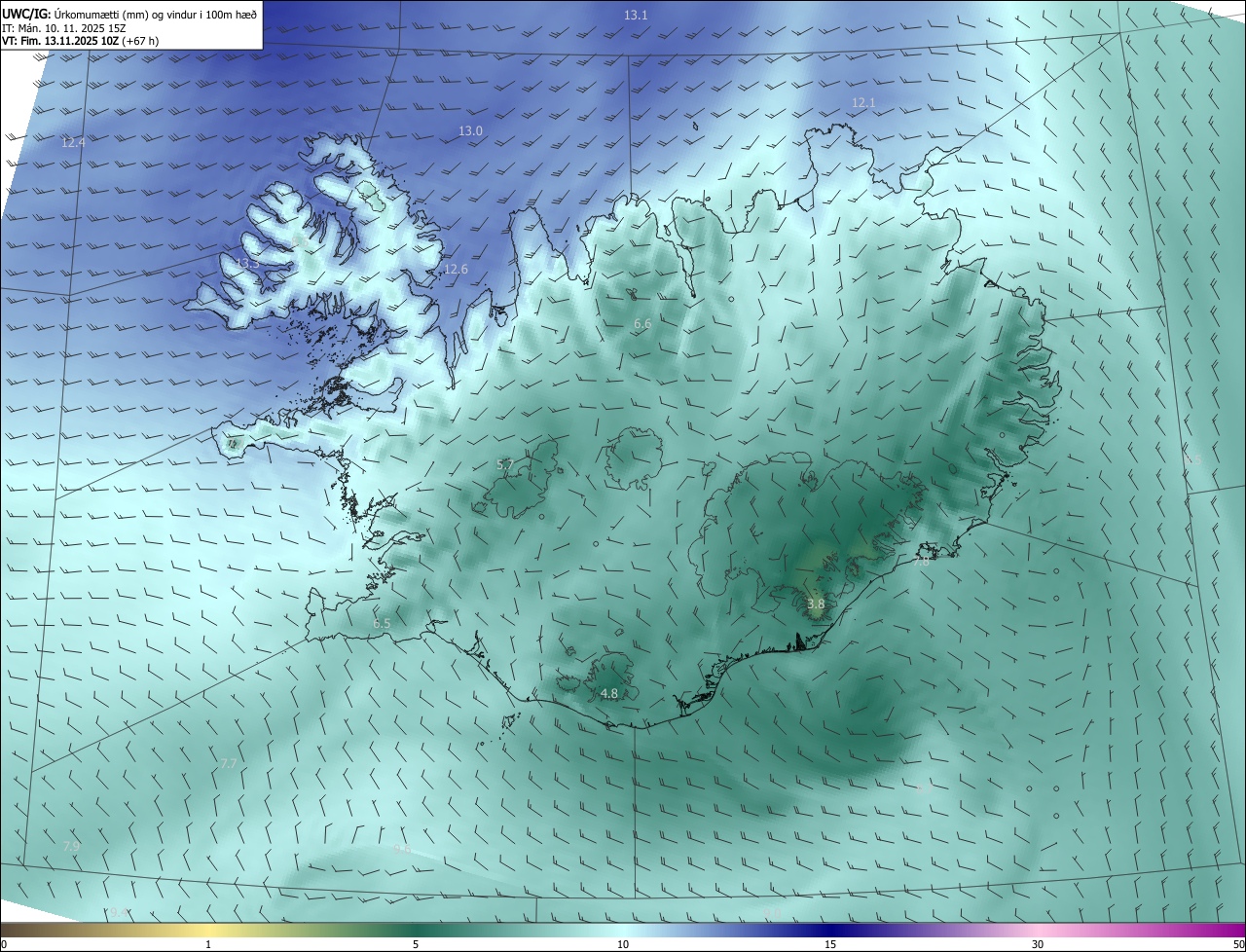Click the color bar at the 0 mark

click(x=3, y=944)
